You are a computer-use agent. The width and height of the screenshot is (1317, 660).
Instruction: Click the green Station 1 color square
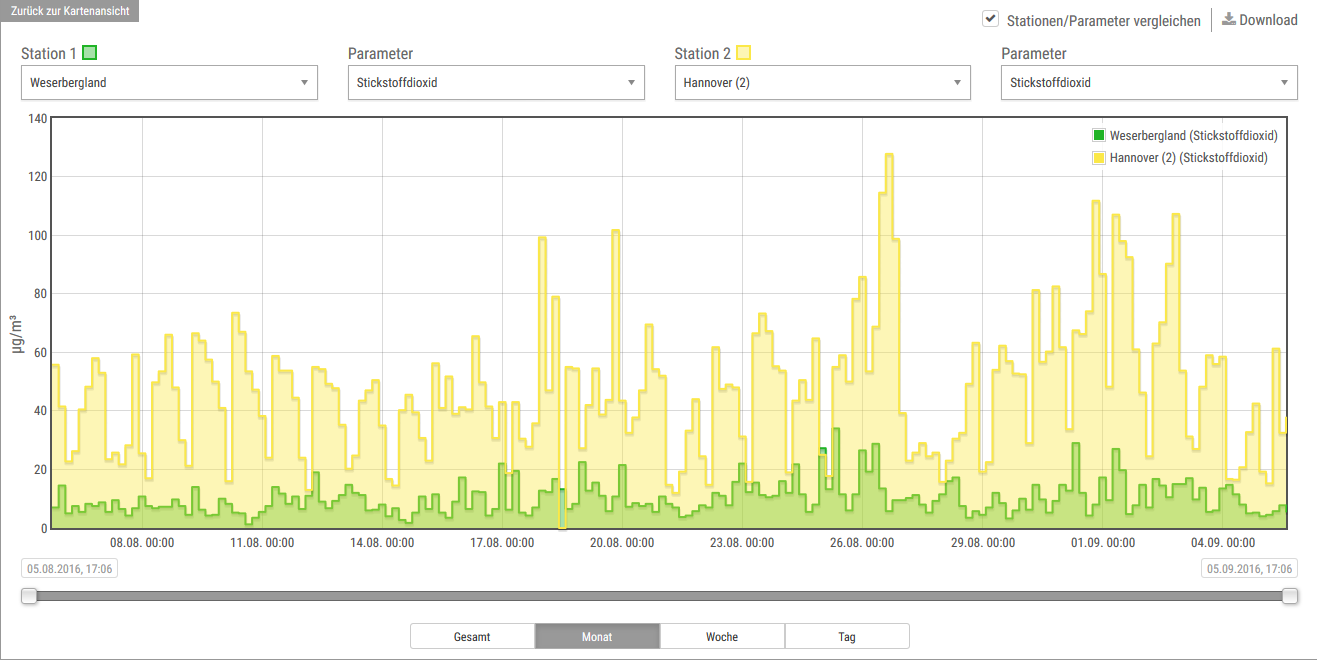pyautogui.click(x=90, y=53)
